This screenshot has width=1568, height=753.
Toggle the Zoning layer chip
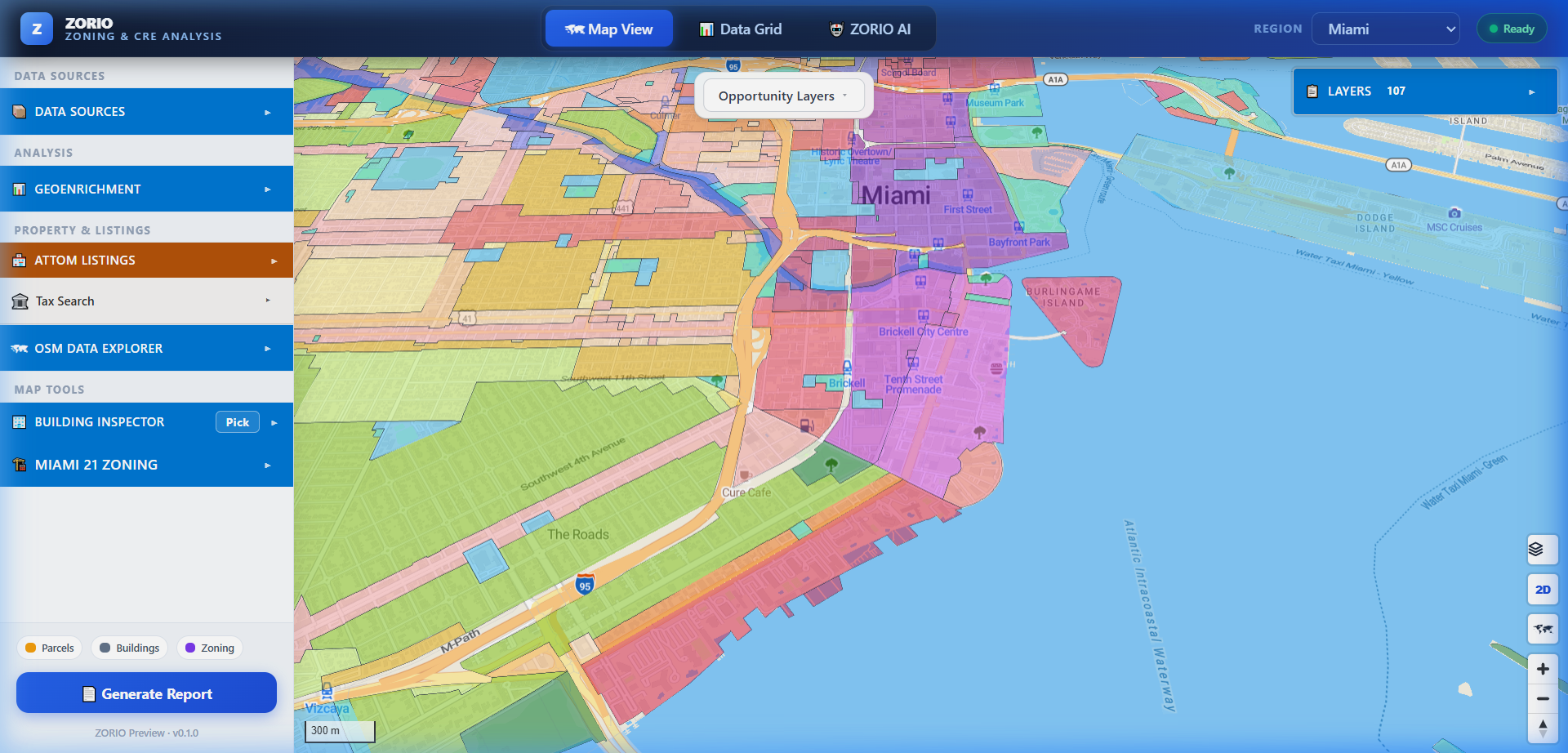point(210,648)
